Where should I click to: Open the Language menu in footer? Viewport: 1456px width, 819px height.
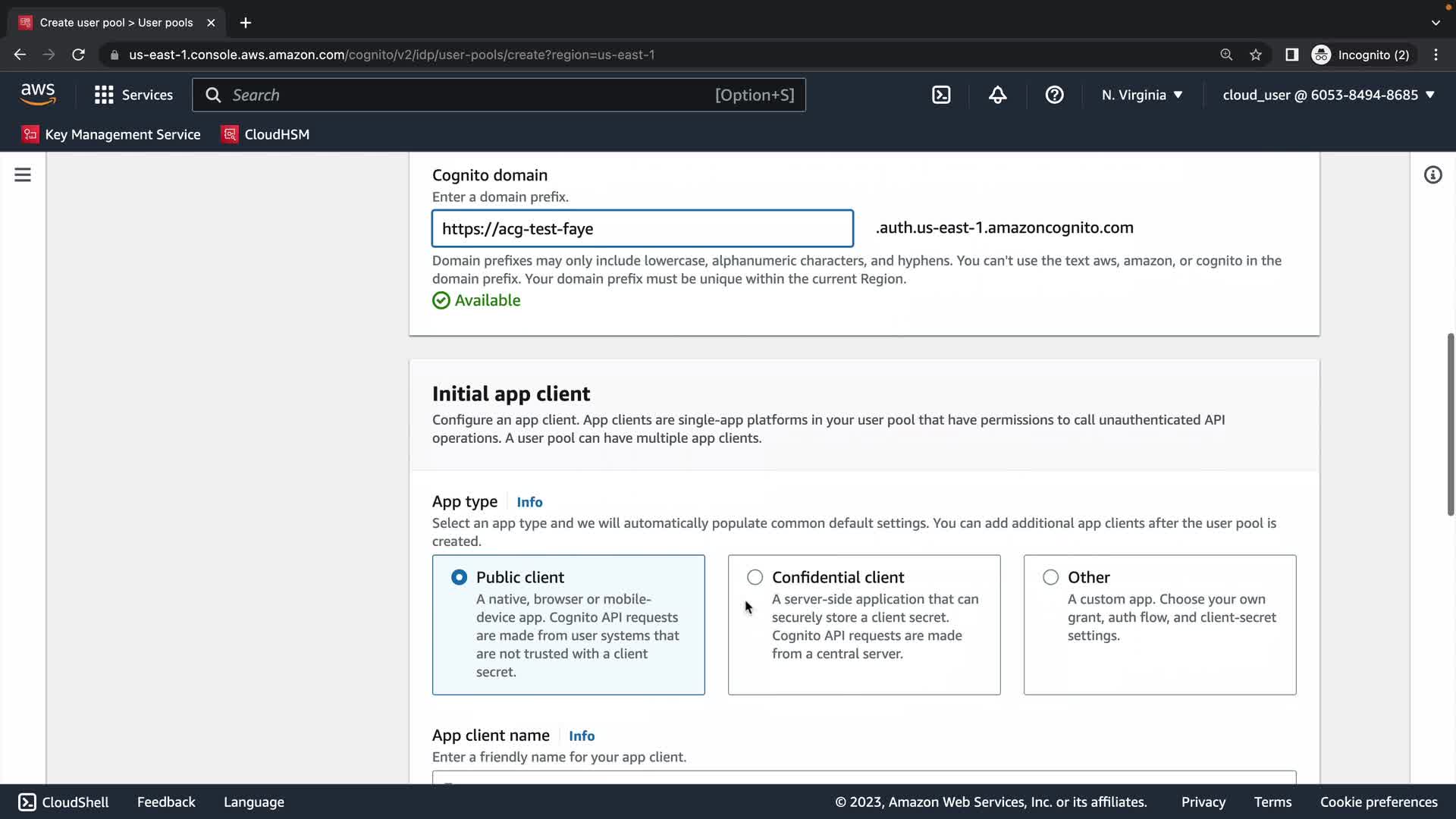click(254, 802)
